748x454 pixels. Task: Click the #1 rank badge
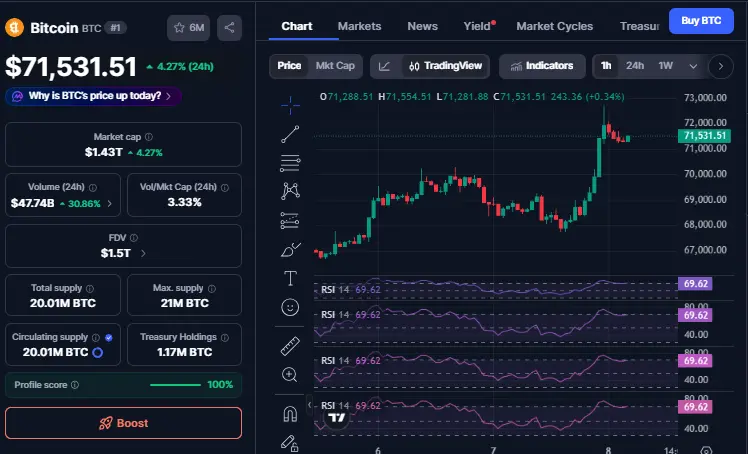coord(115,28)
